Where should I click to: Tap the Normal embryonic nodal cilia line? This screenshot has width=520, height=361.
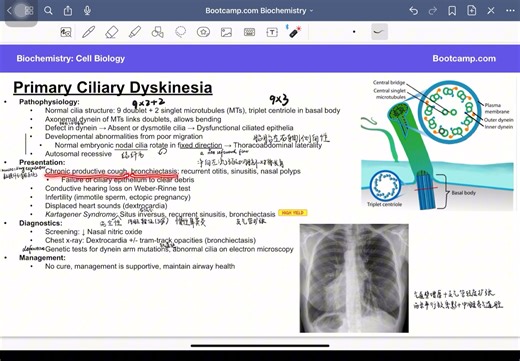(188, 145)
